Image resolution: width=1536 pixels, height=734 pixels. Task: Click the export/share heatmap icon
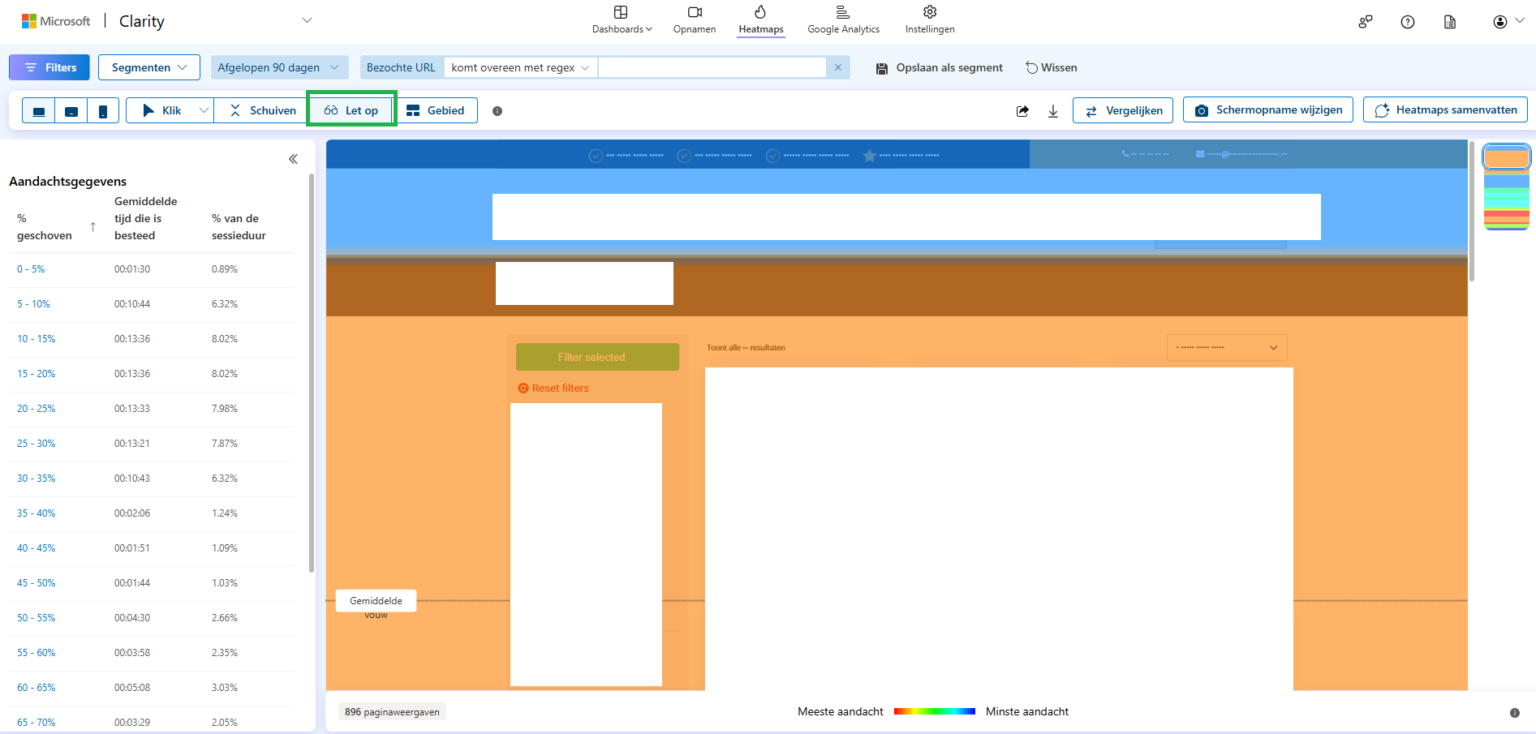point(1022,110)
